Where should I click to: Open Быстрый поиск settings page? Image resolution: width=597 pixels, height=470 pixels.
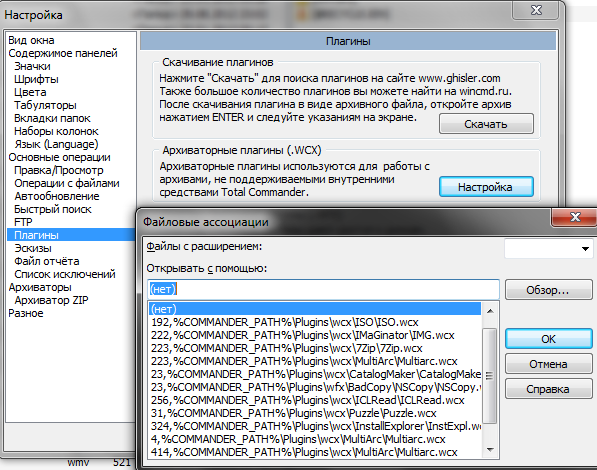click(x=53, y=209)
